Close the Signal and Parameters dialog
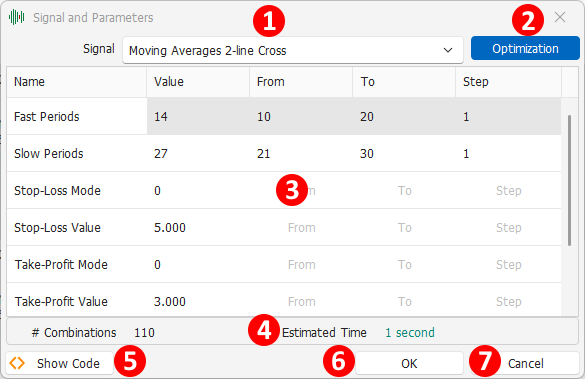585x379 pixels. (560, 17)
